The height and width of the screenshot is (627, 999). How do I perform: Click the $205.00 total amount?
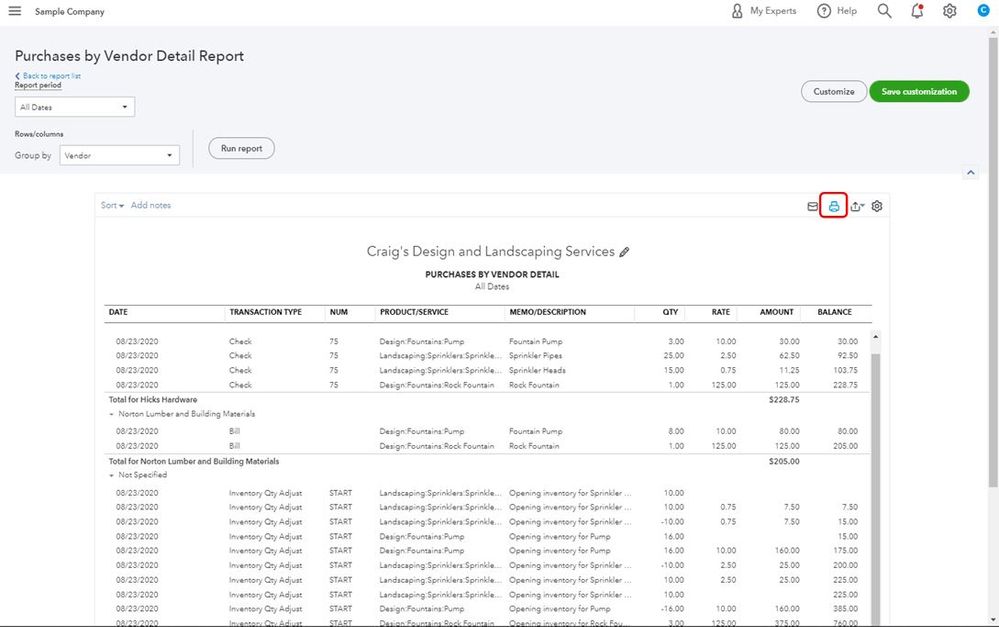(784, 461)
